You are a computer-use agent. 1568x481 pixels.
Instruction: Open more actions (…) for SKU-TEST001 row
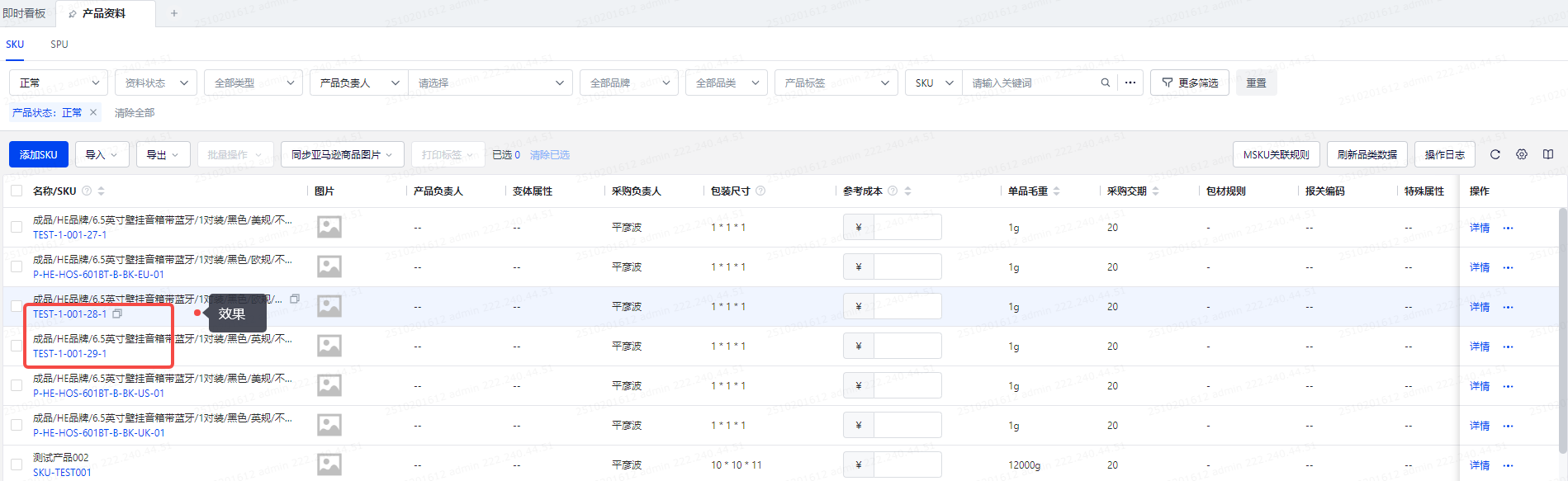click(1508, 465)
